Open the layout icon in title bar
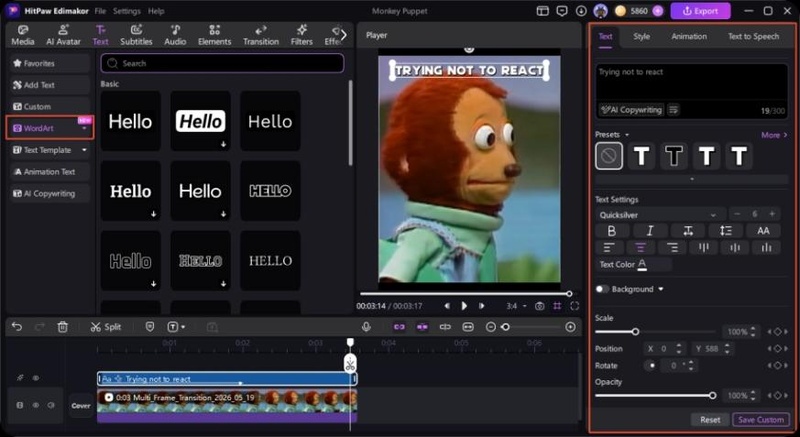Screen dimensions: 800x437 click(543, 11)
